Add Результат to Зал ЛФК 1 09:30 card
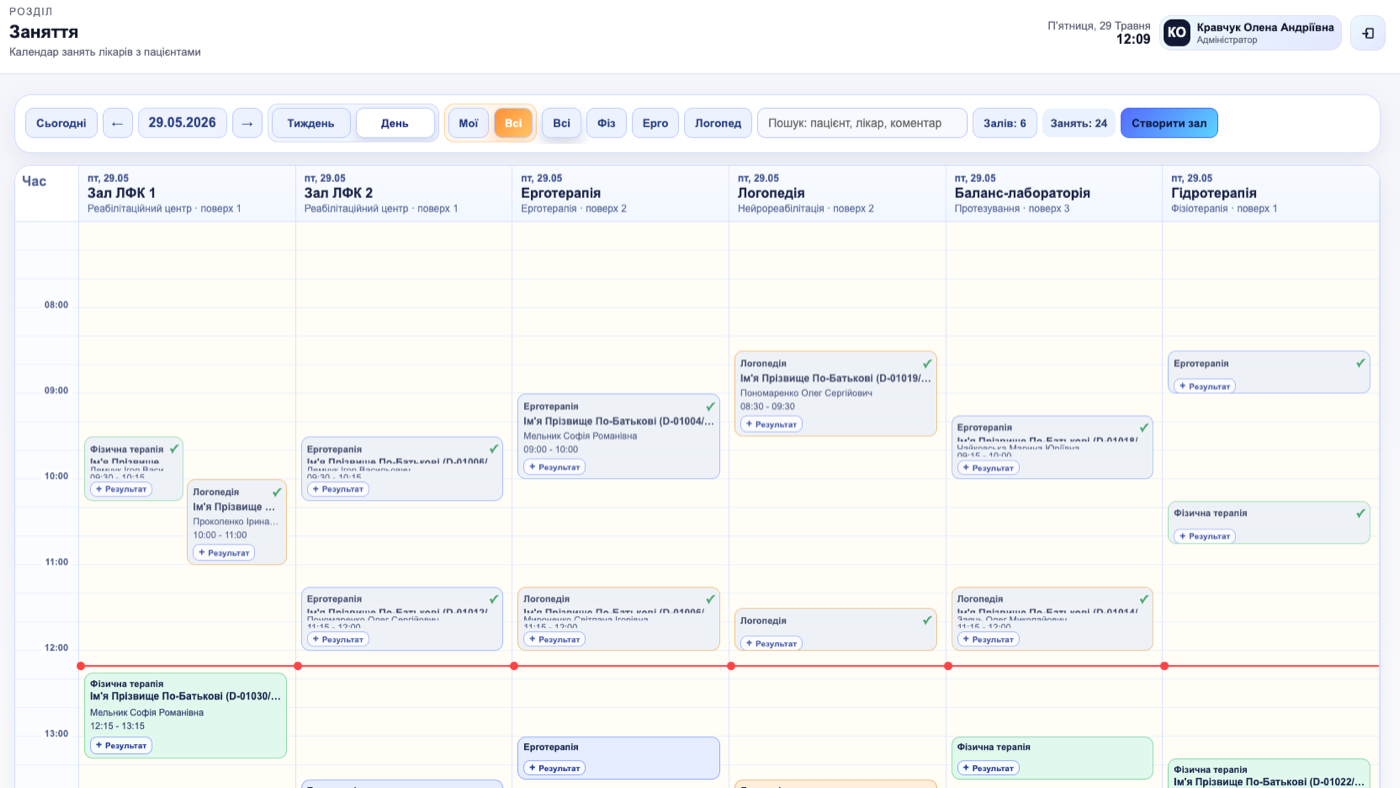The width and height of the screenshot is (1400, 788). pos(121,489)
